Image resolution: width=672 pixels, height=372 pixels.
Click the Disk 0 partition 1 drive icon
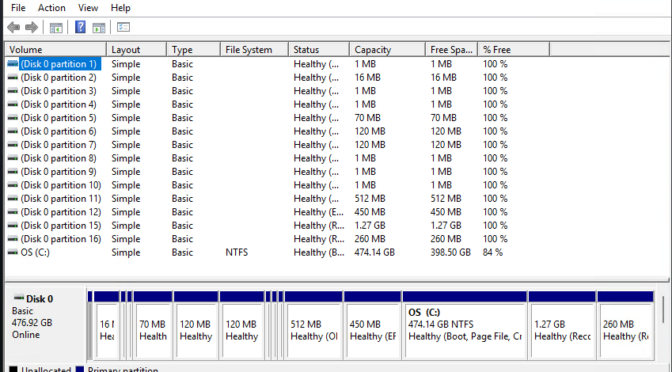(x=12, y=64)
